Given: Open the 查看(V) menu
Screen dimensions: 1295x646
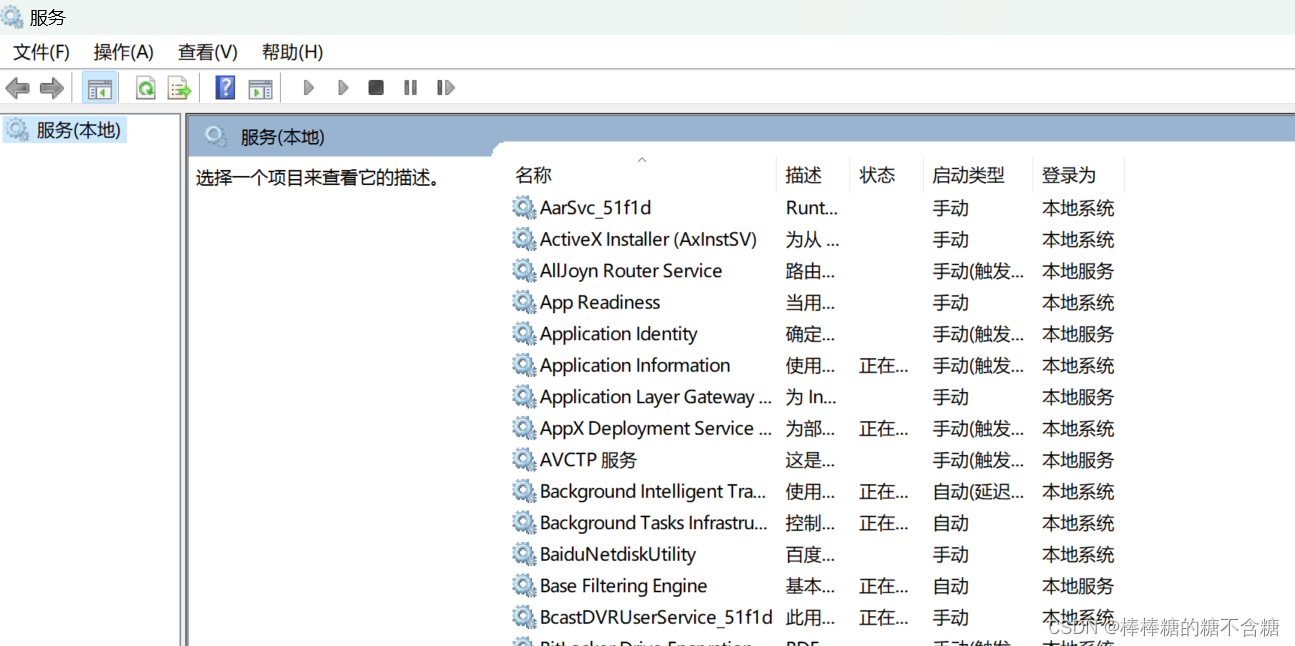Looking at the screenshot, I should pos(208,52).
